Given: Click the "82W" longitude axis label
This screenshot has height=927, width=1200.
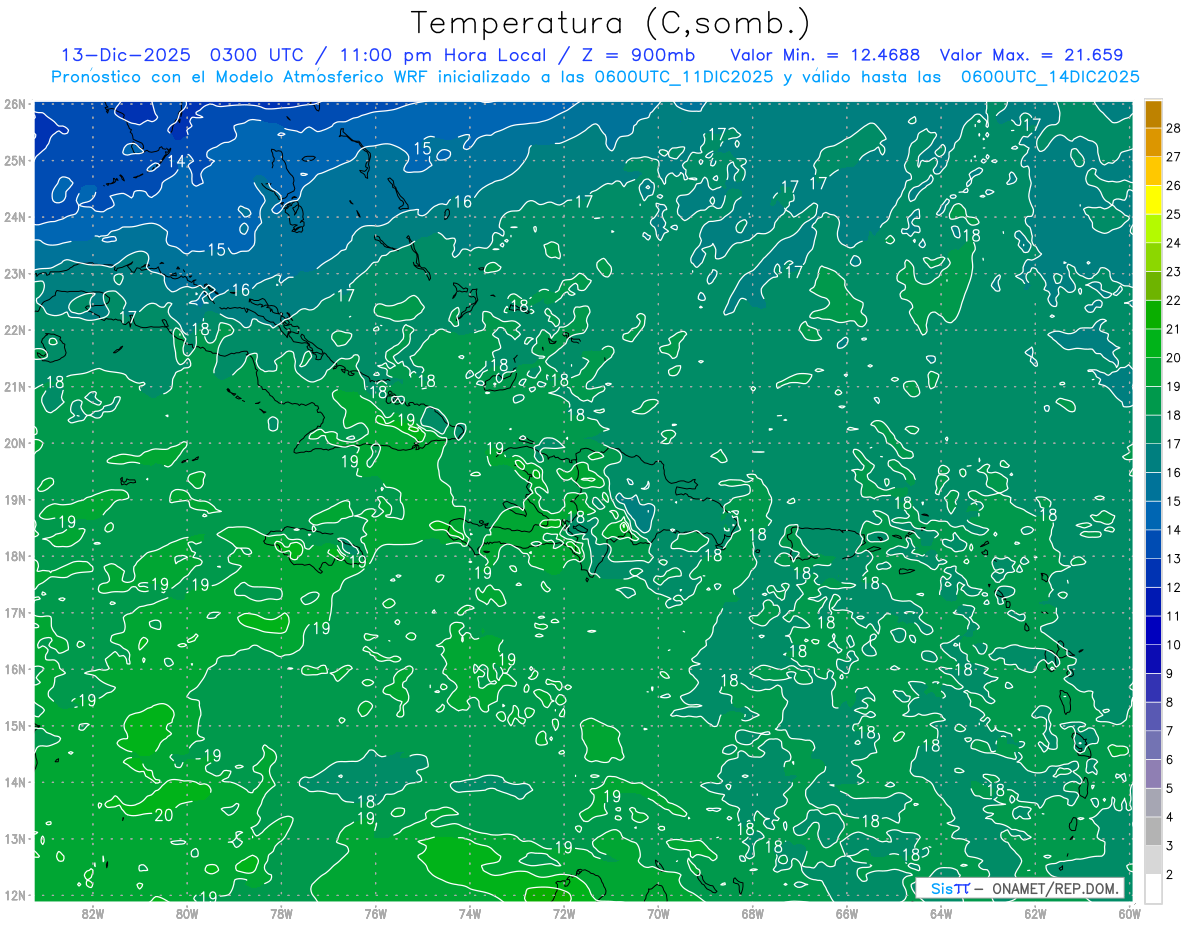Looking at the screenshot, I should pyautogui.click(x=93, y=913).
